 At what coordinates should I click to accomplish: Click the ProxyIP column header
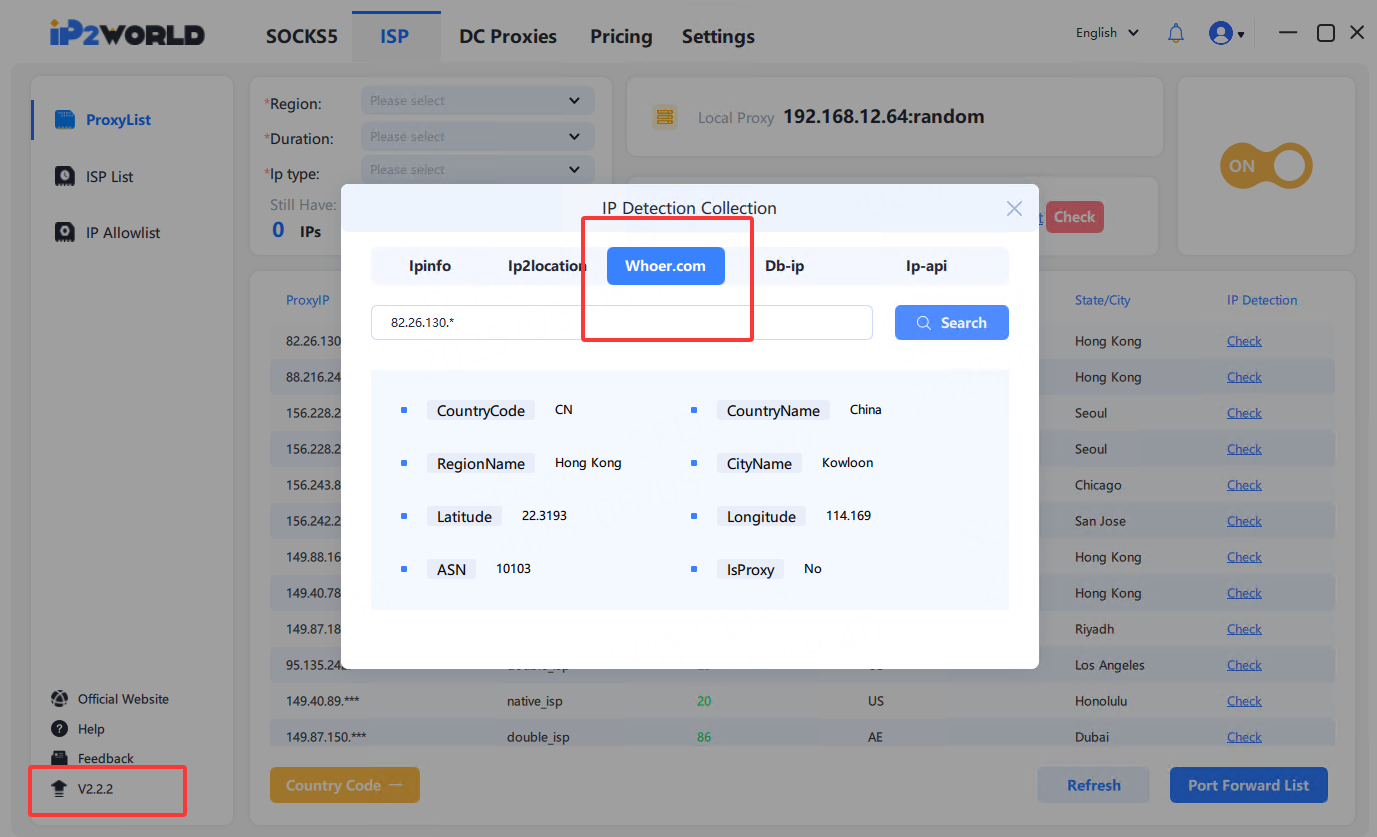pos(307,300)
